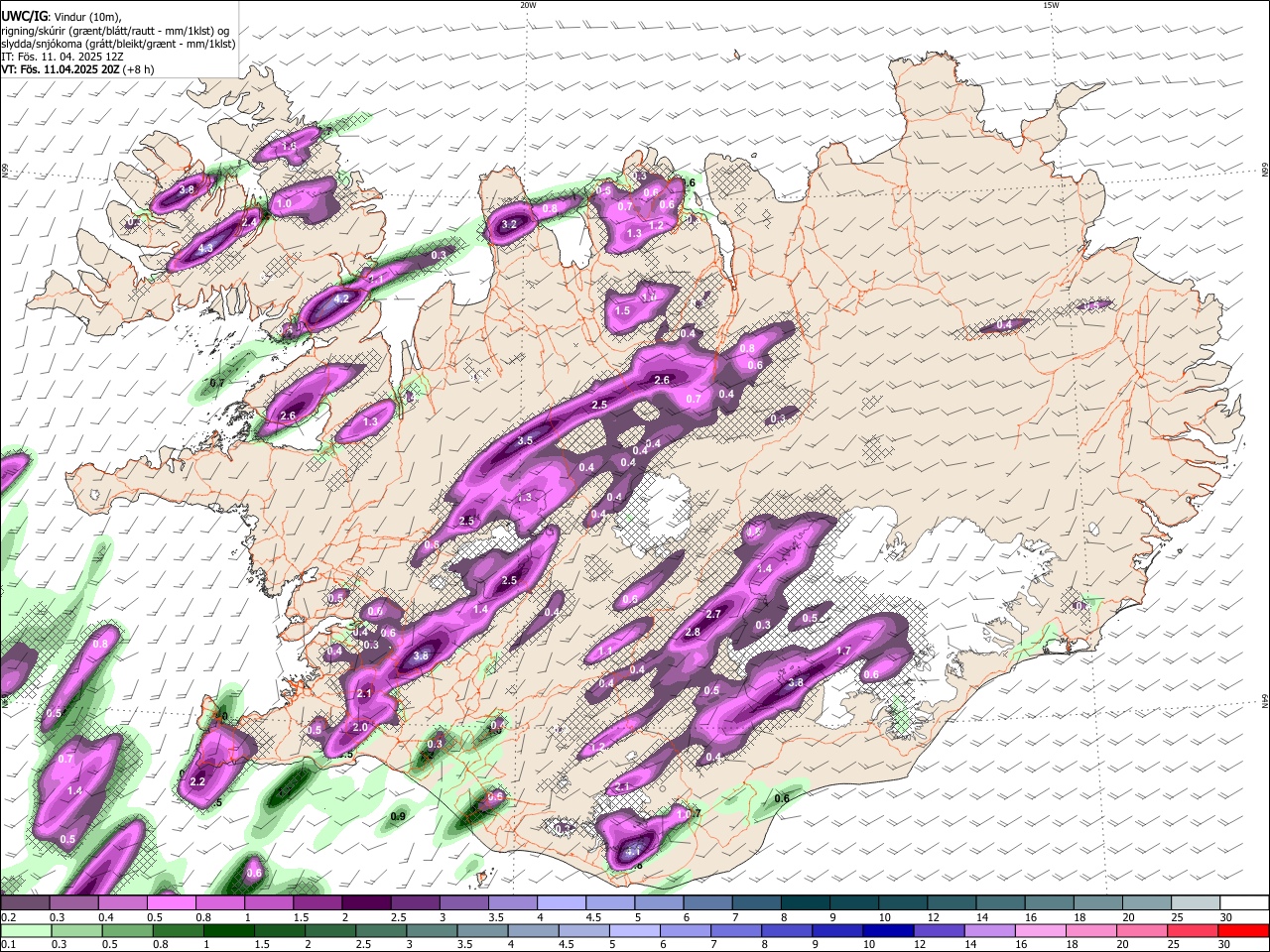The width and height of the screenshot is (1270, 952).
Task: Click the '0.2' label on the upper scale
Action: (9, 917)
